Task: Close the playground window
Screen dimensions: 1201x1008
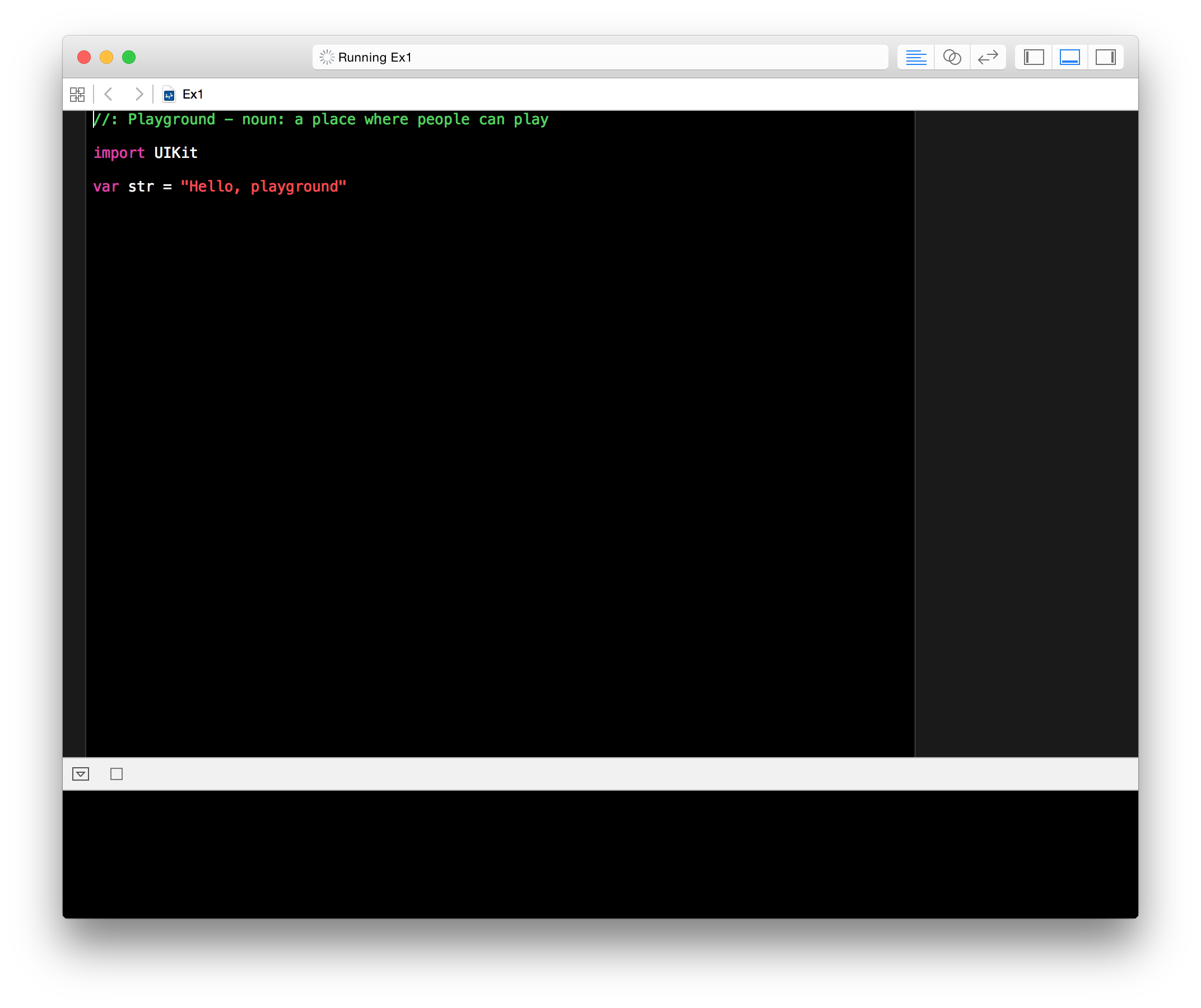Action: pyautogui.click(x=84, y=57)
